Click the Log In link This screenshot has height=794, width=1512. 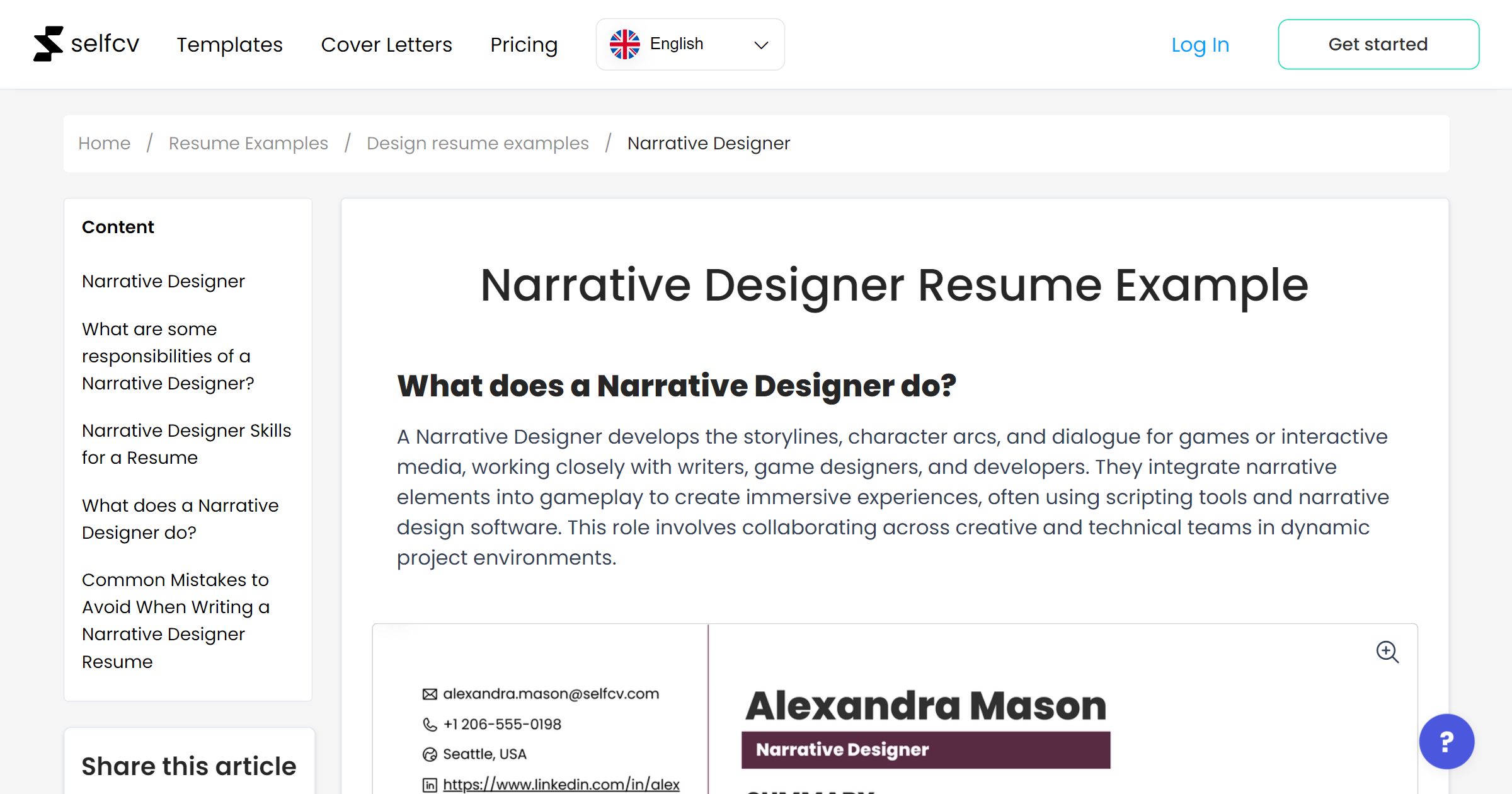click(1200, 44)
